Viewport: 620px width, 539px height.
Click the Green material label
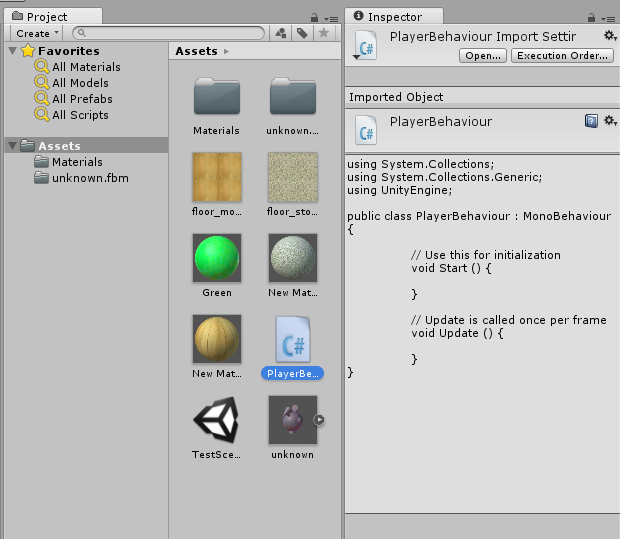pos(217,293)
